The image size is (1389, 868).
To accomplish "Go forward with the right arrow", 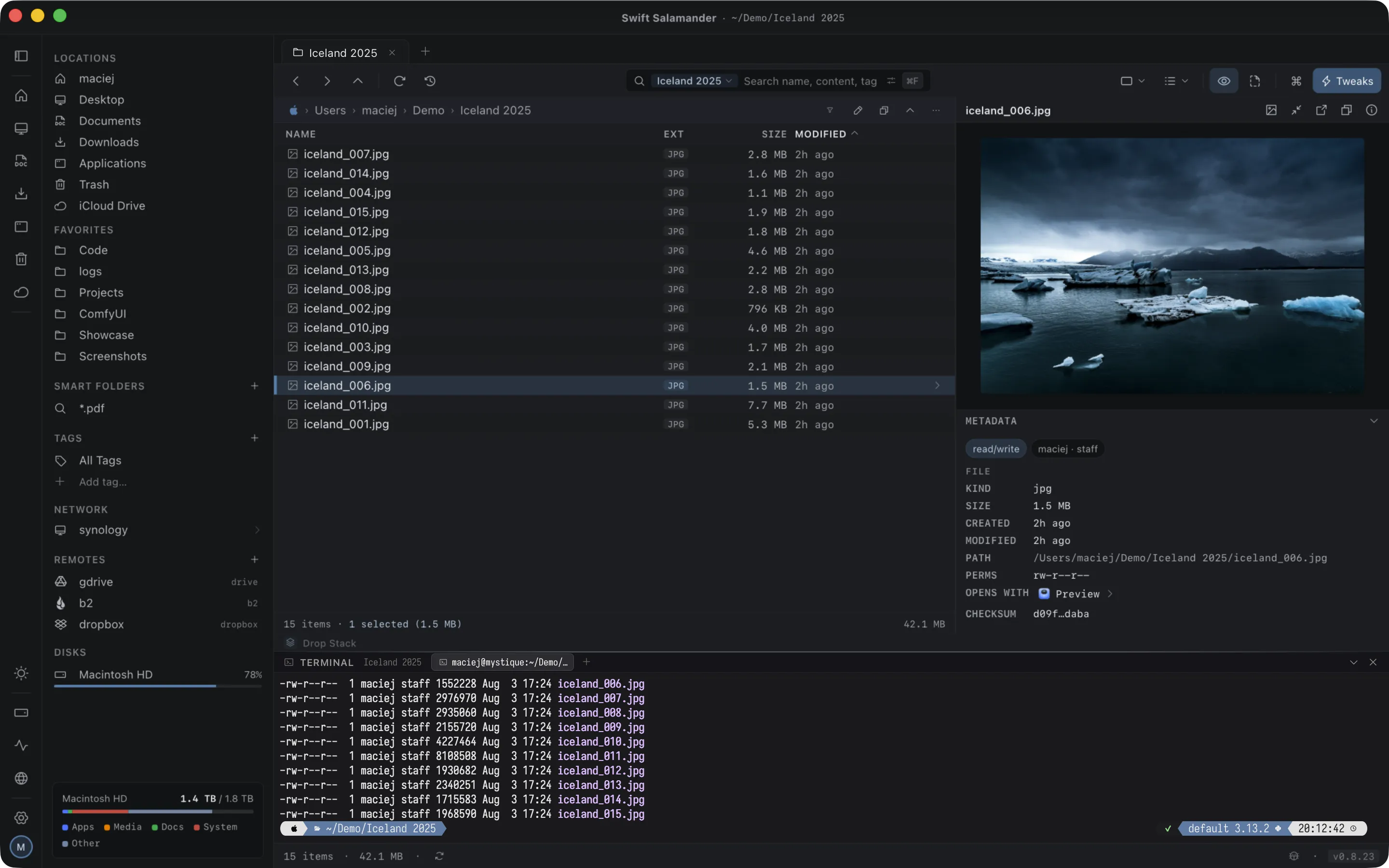I will [x=327, y=81].
